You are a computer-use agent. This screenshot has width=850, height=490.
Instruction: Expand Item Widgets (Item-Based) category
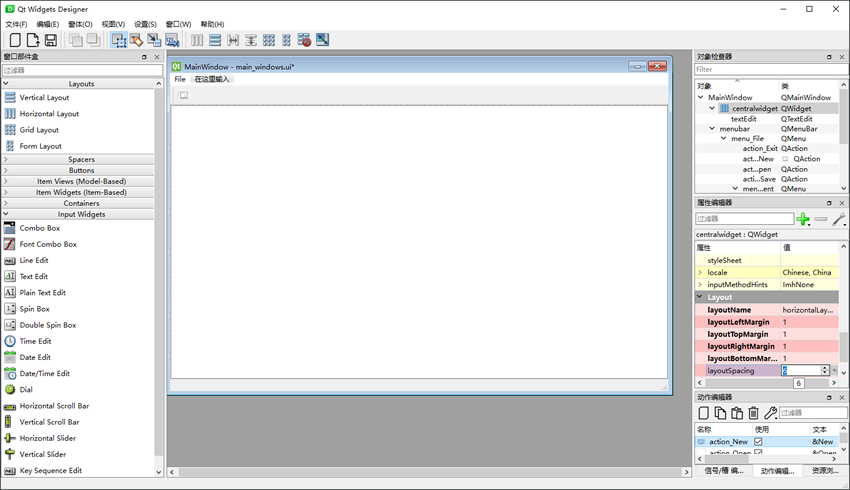tap(6, 192)
